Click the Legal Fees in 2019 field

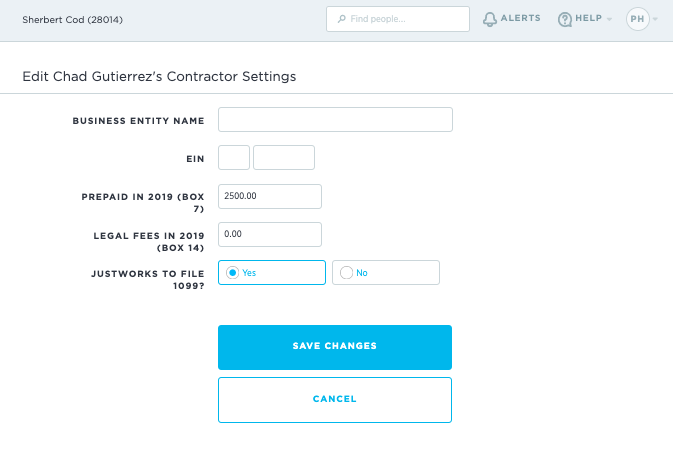[x=270, y=234]
